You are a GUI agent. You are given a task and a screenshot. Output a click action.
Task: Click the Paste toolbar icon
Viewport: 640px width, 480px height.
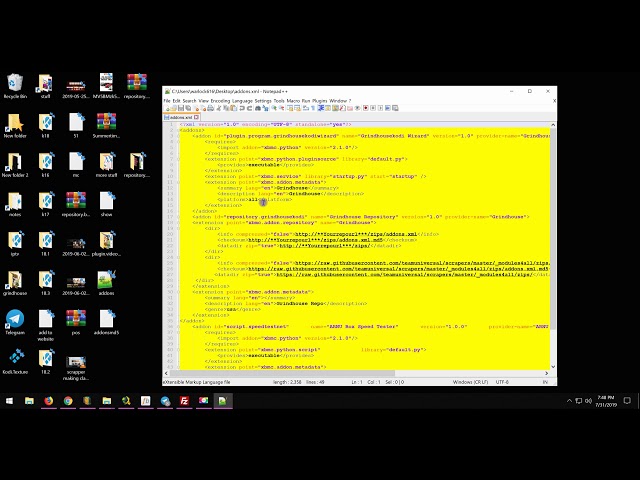(x=233, y=108)
